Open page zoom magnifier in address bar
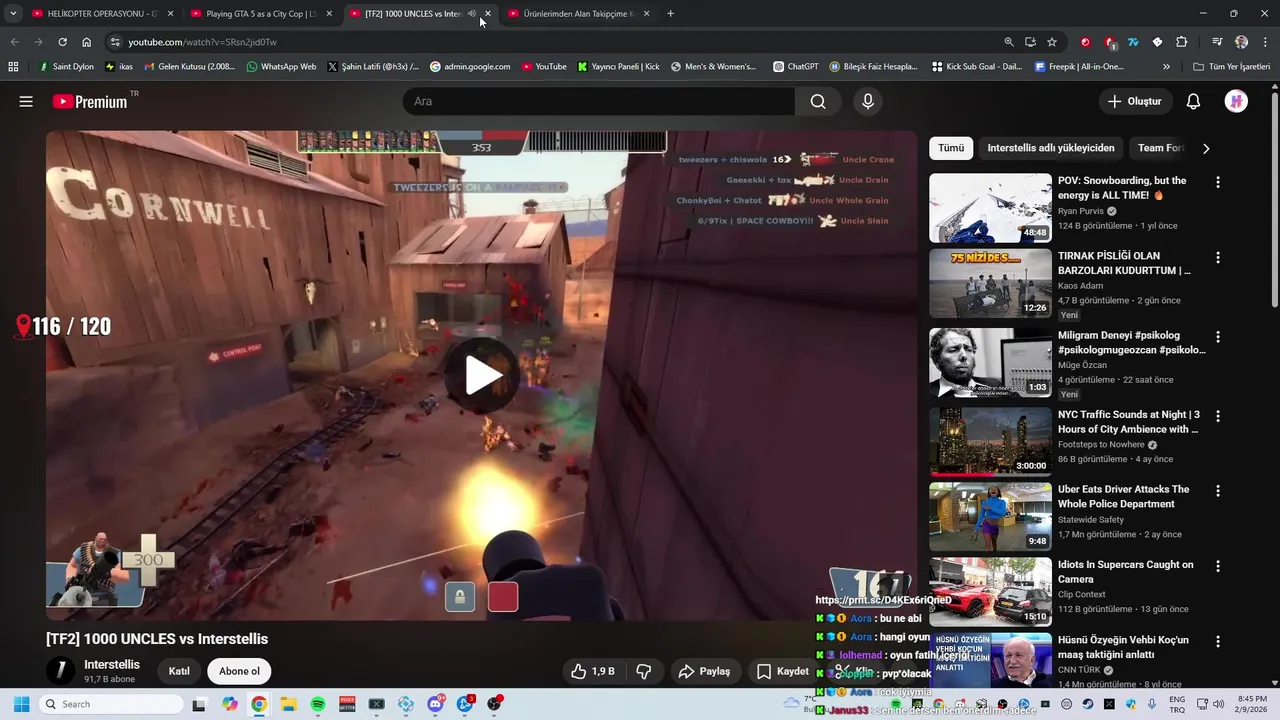1280x720 pixels. tap(1009, 42)
